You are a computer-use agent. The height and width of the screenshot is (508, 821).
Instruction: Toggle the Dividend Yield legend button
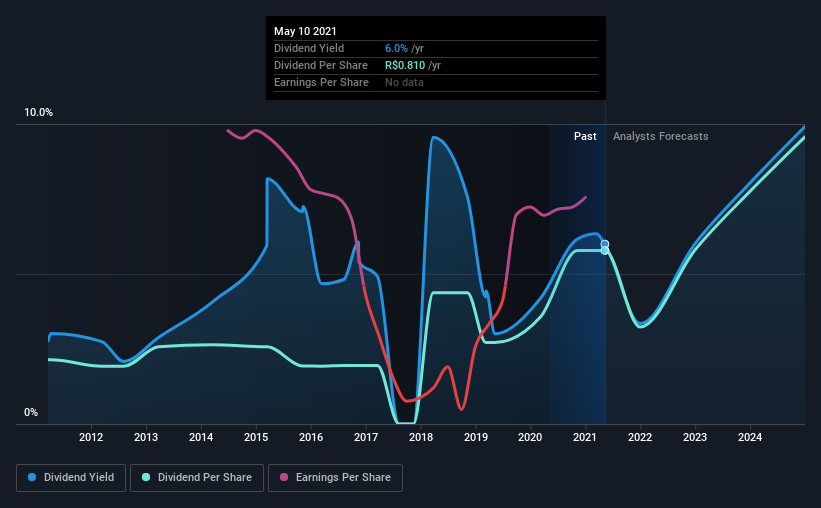tap(71, 478)
